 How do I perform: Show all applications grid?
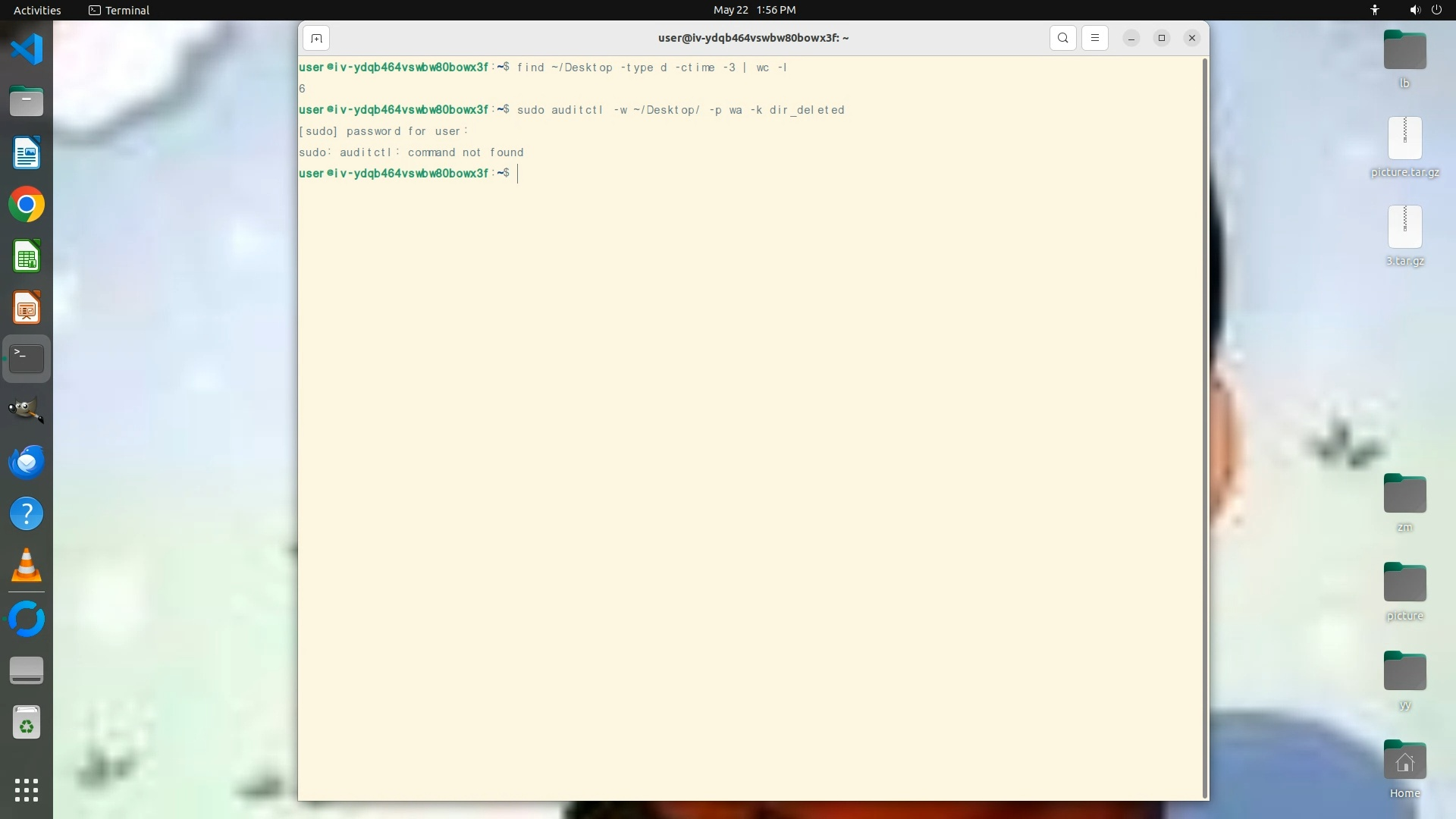click(x=27, y=789)
